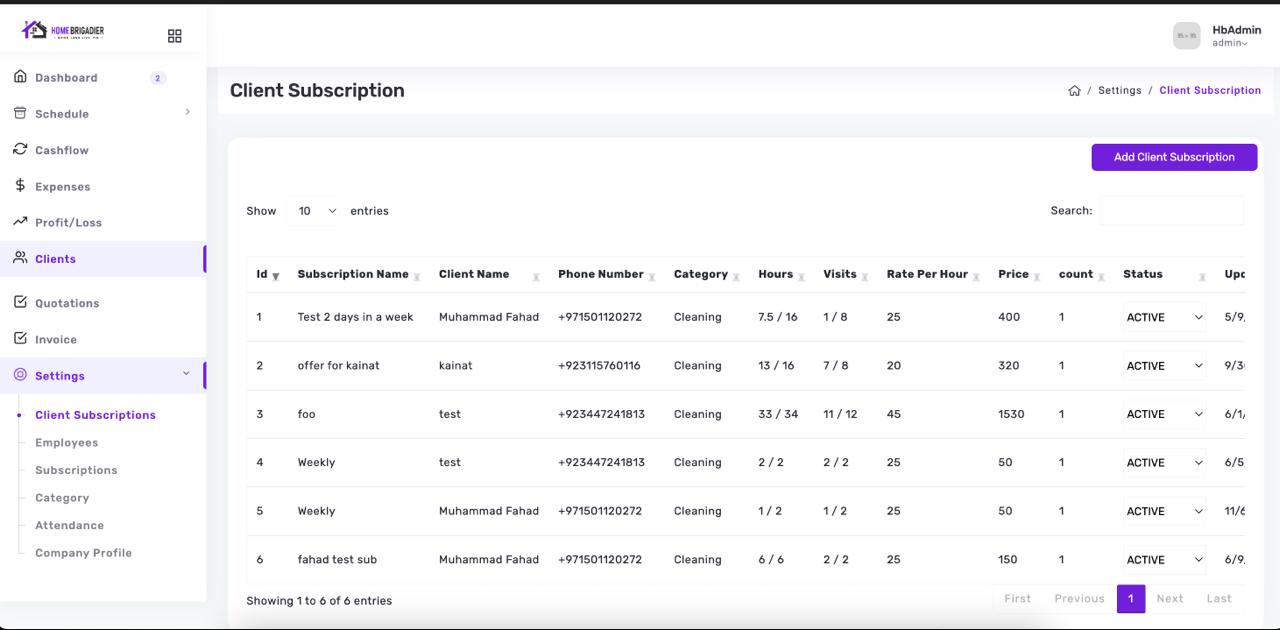1280x630 pixels.
Task: Click the Clients people icon
Action: pos(20,258)
